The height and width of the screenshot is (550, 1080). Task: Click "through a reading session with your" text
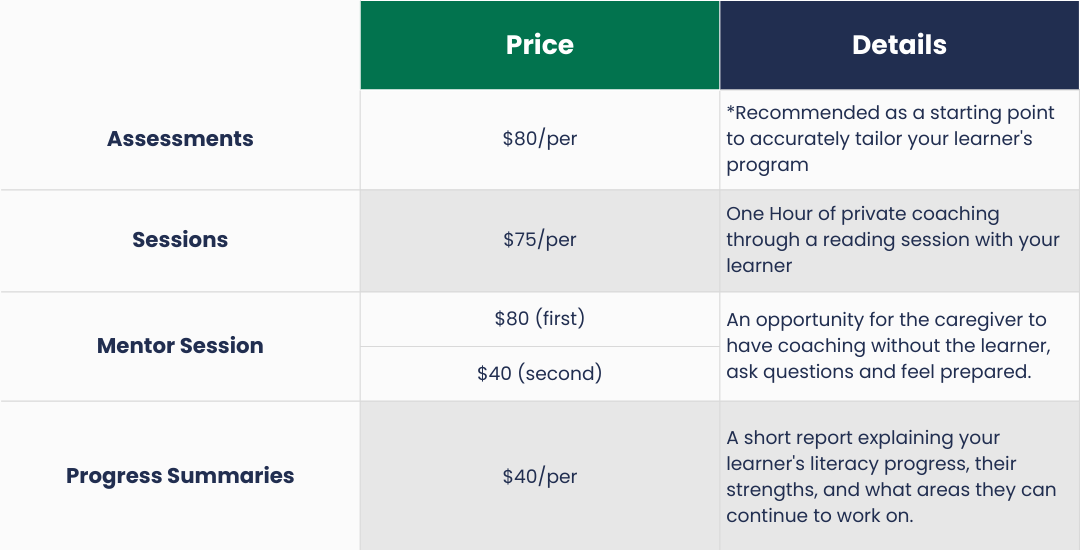893,240
